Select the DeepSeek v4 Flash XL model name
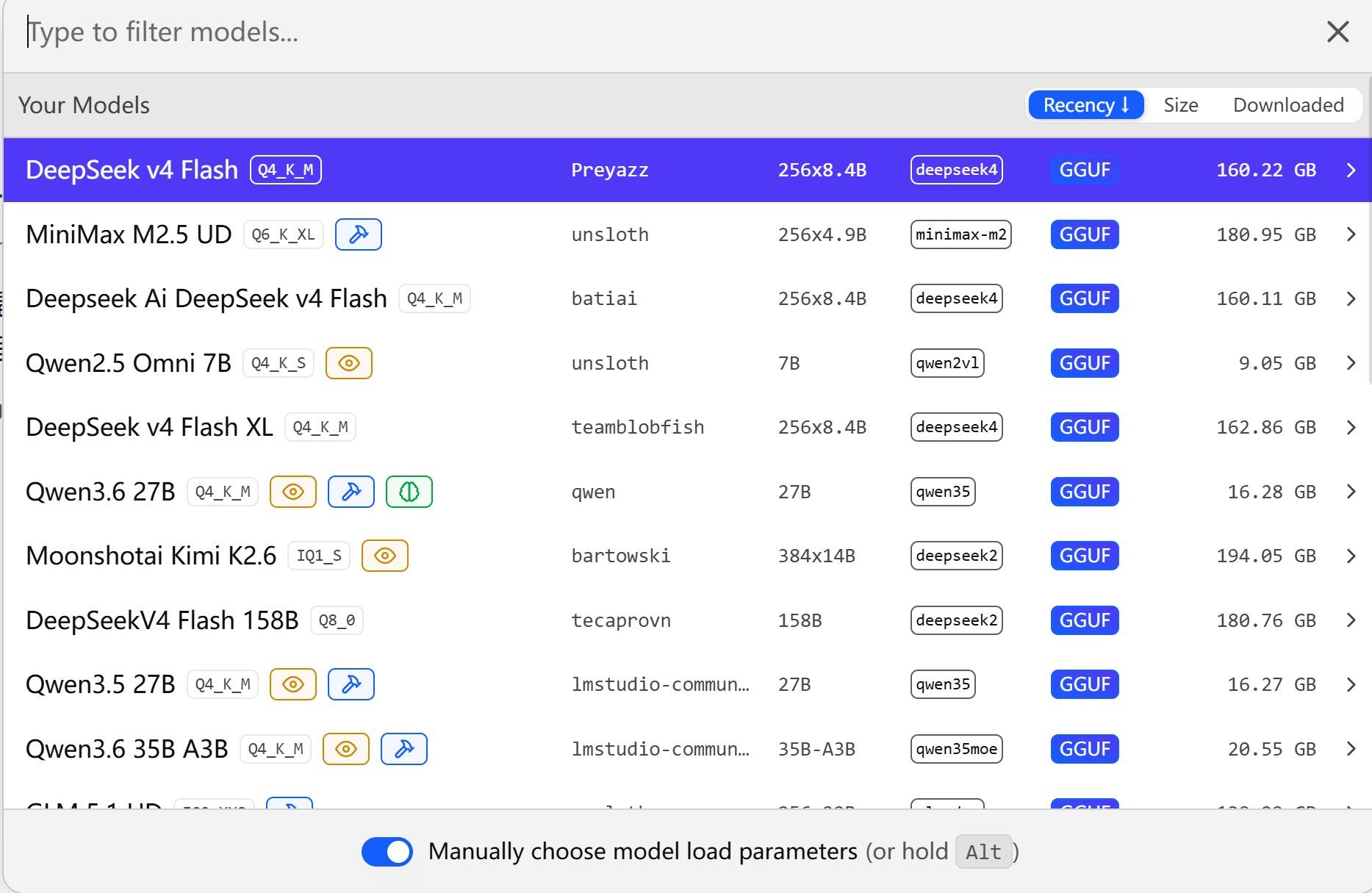 [149, 427]
